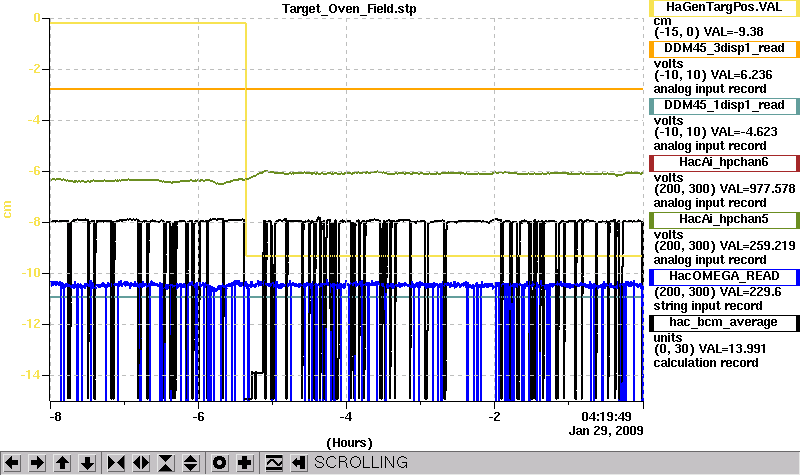This screenshot has width=800, height=475.
Task: Select HacAi_hpchan5 curve in legend
Action: (x=724, y=220)
